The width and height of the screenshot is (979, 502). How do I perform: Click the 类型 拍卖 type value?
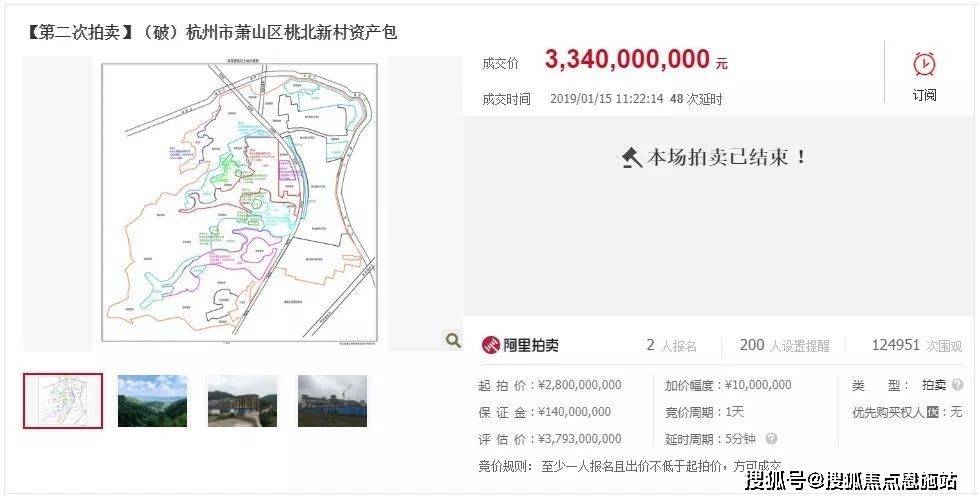tap(934, 385)
